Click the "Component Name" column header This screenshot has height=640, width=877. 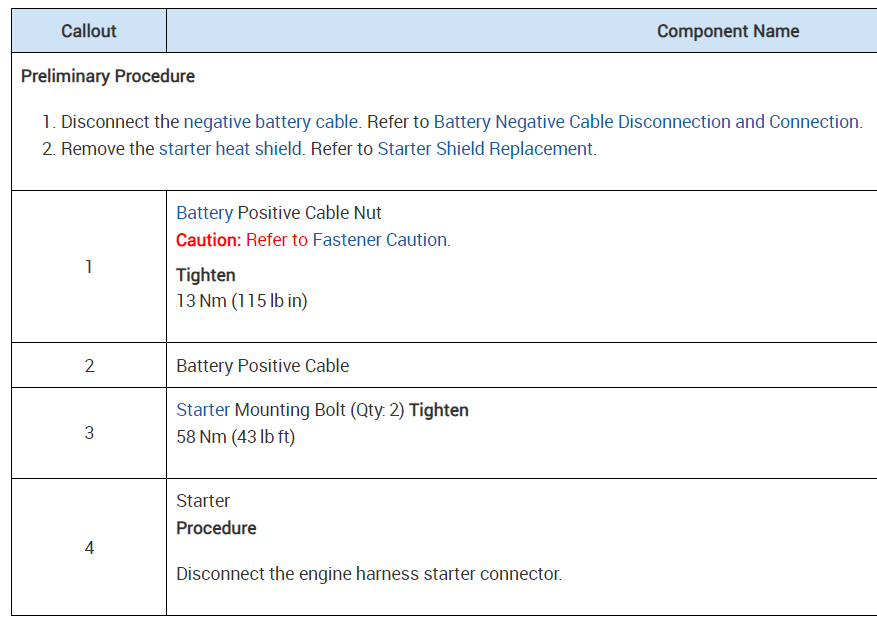click(x=727, y=31)
